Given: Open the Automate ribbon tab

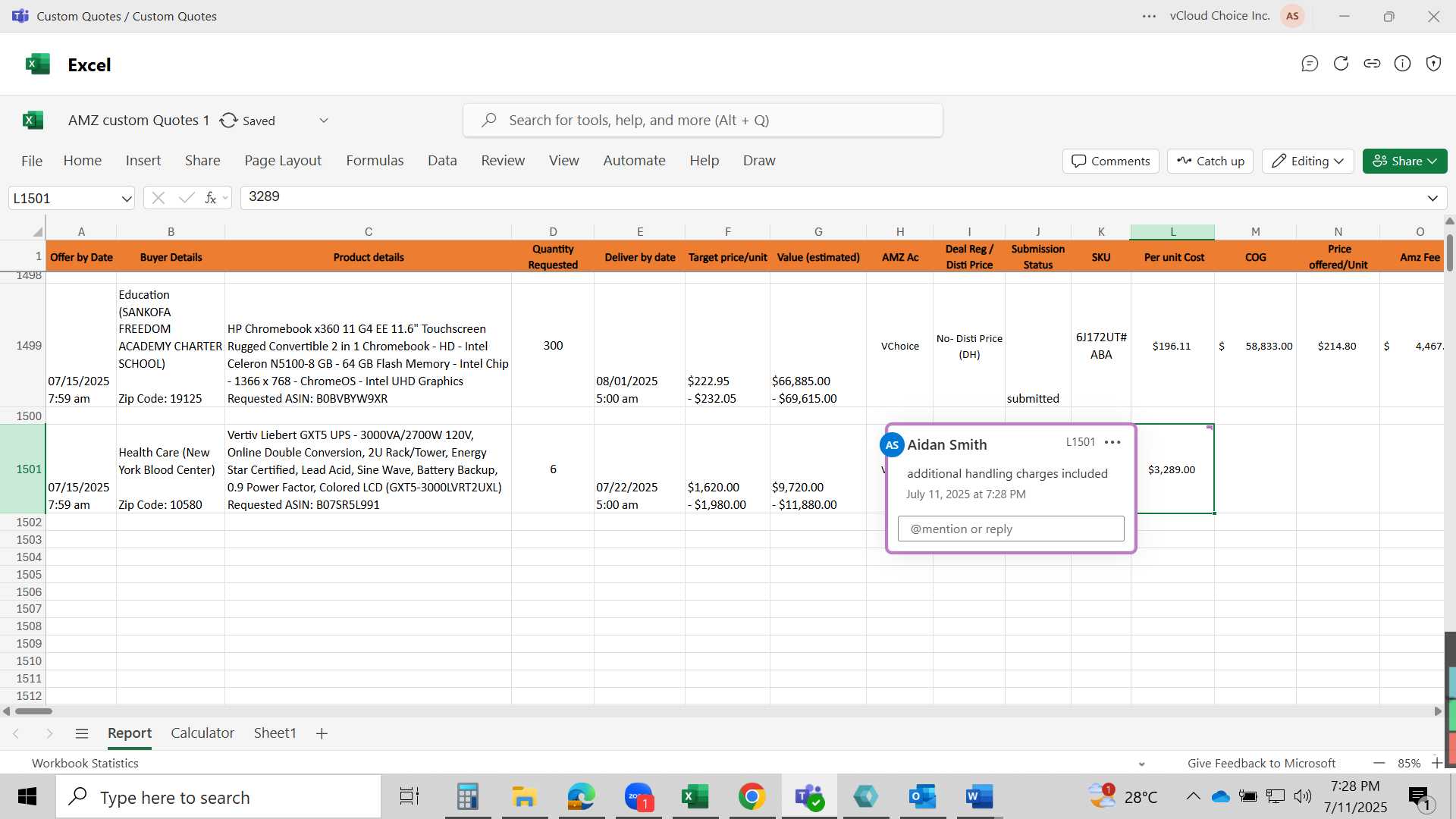Looking at the screenshot, I should (x=634, y=161).
